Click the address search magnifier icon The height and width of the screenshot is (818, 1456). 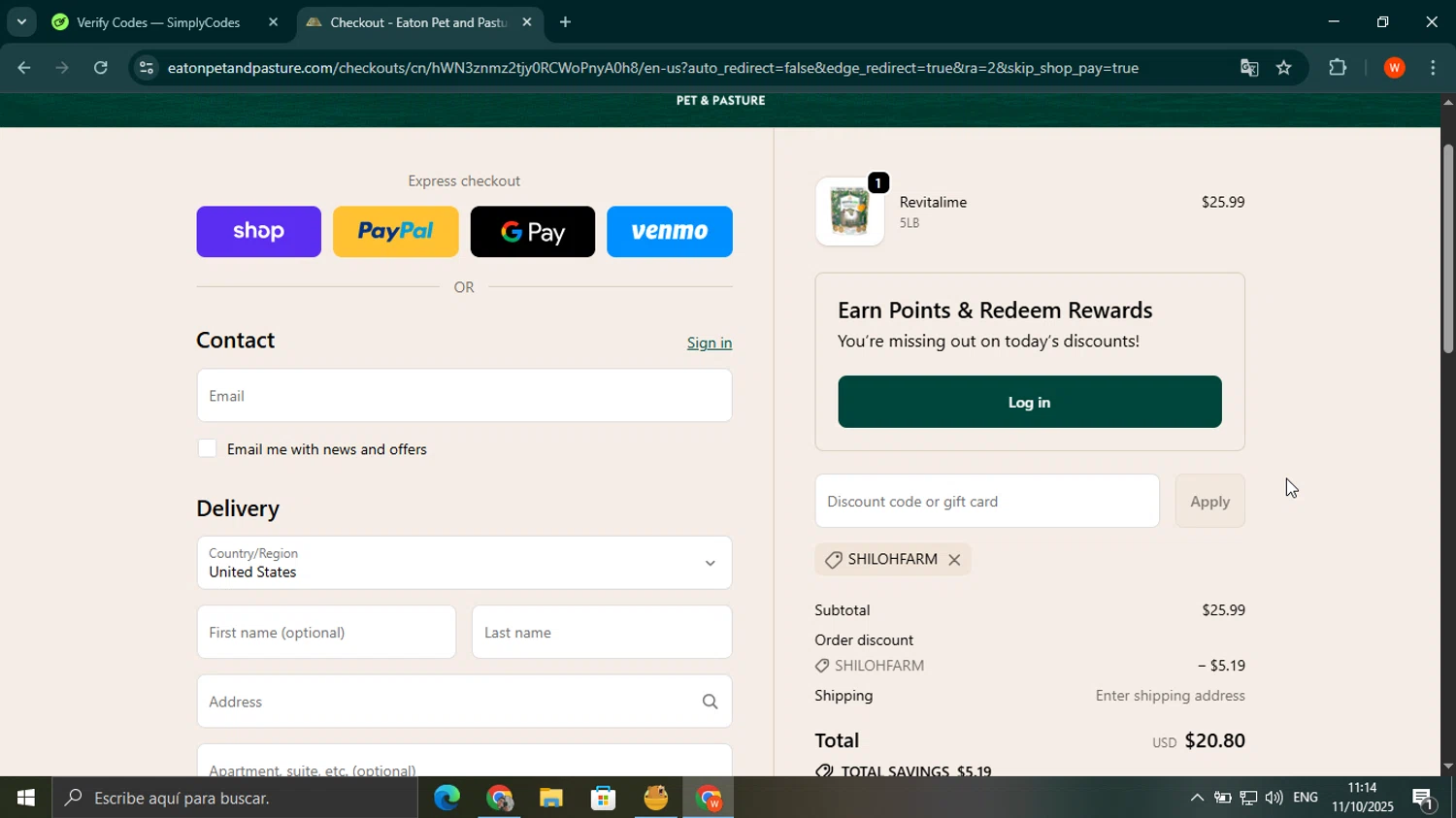point(710,702)
